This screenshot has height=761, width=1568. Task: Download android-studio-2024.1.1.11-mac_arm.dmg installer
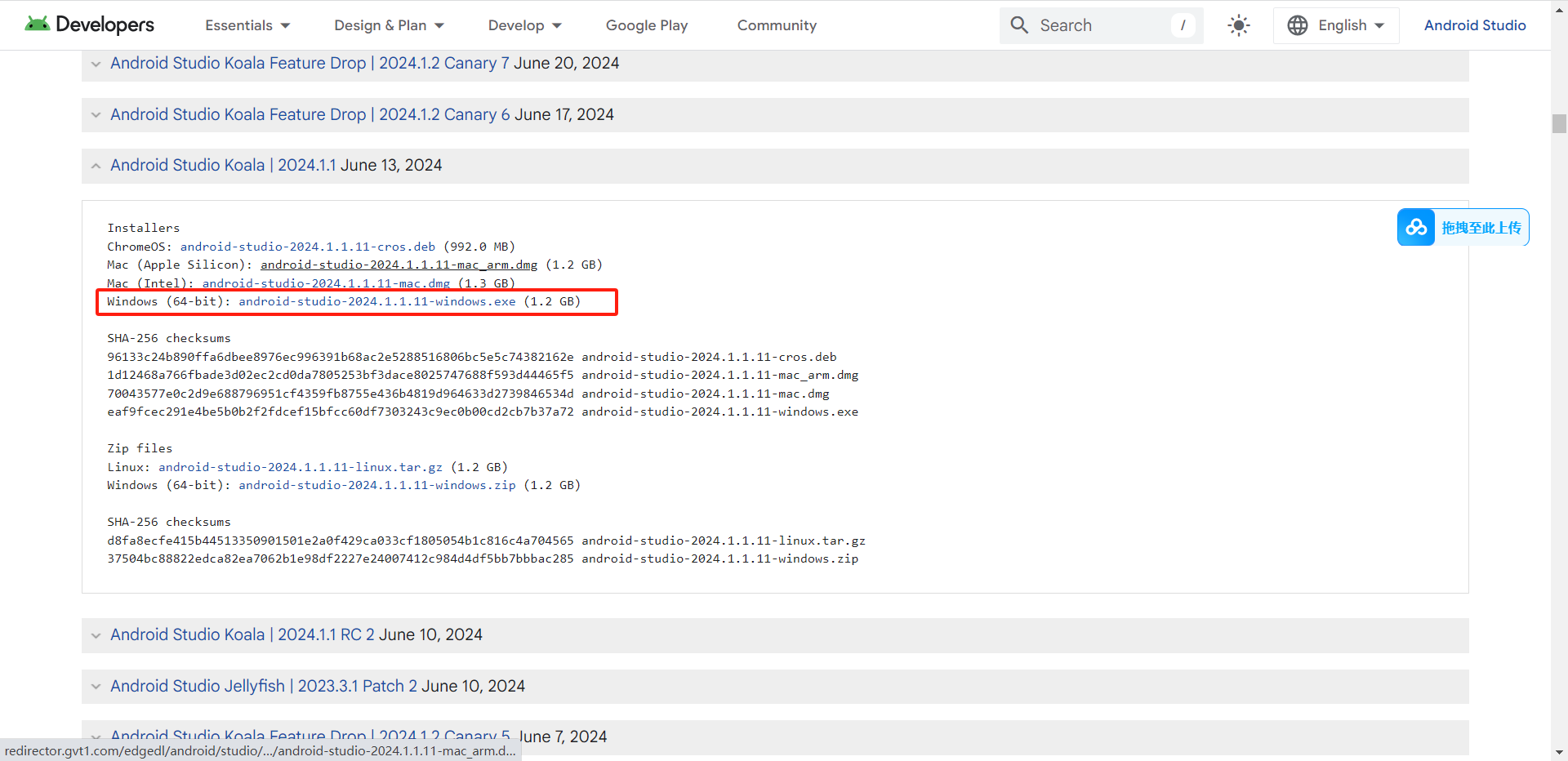click(x=399, y=265)
